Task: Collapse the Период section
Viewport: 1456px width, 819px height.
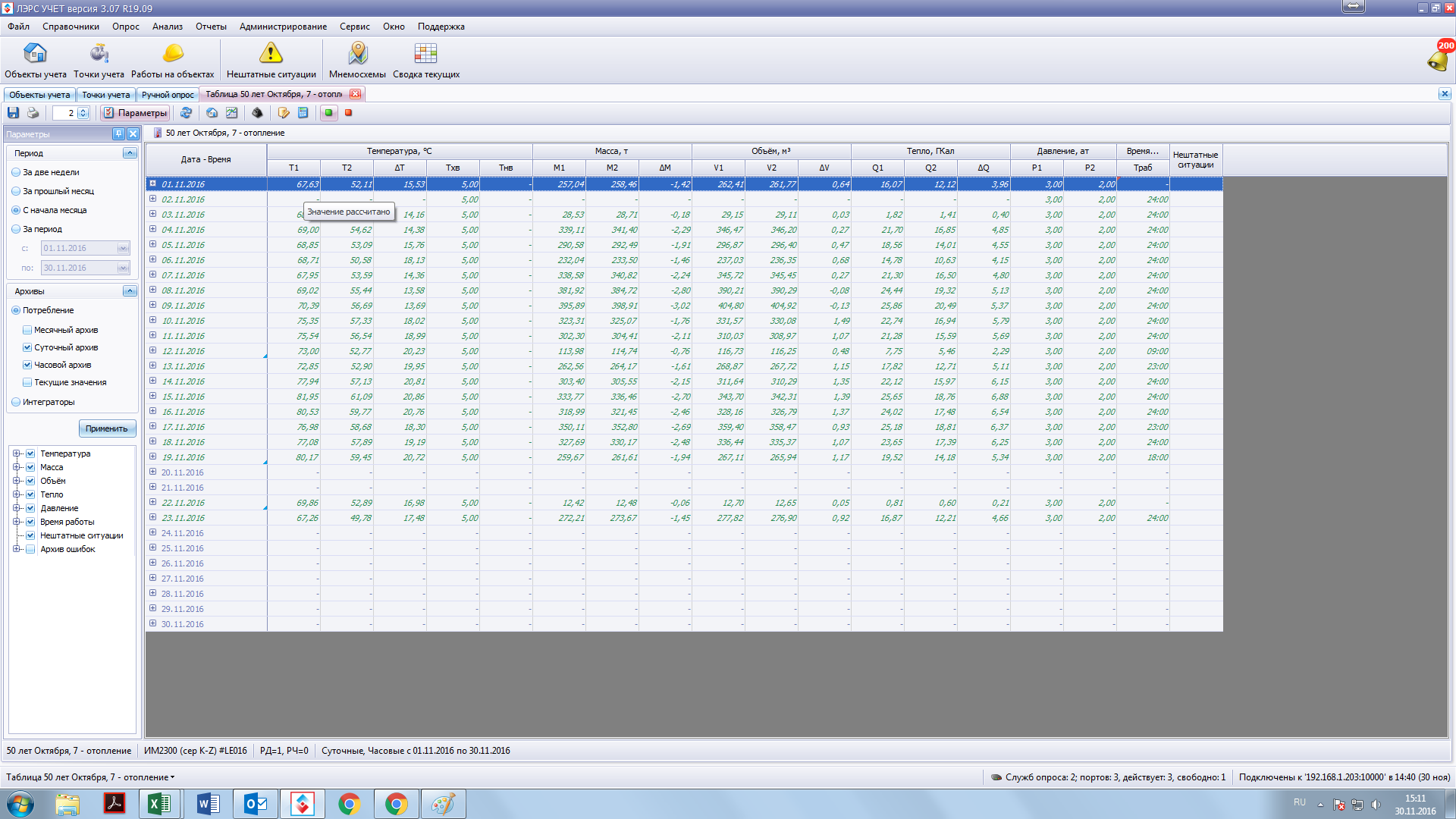Action: (x=130, y=153)
